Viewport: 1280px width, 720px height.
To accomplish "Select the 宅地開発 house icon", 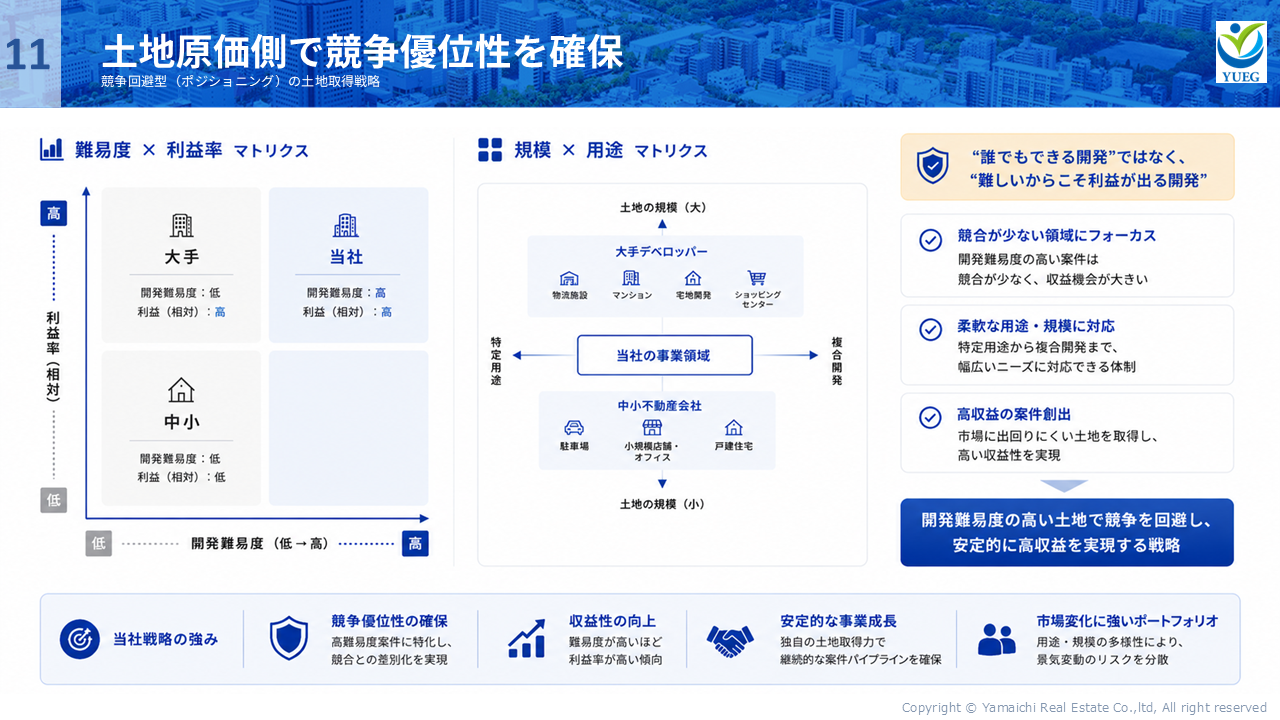I will click(x=693, y=278).
